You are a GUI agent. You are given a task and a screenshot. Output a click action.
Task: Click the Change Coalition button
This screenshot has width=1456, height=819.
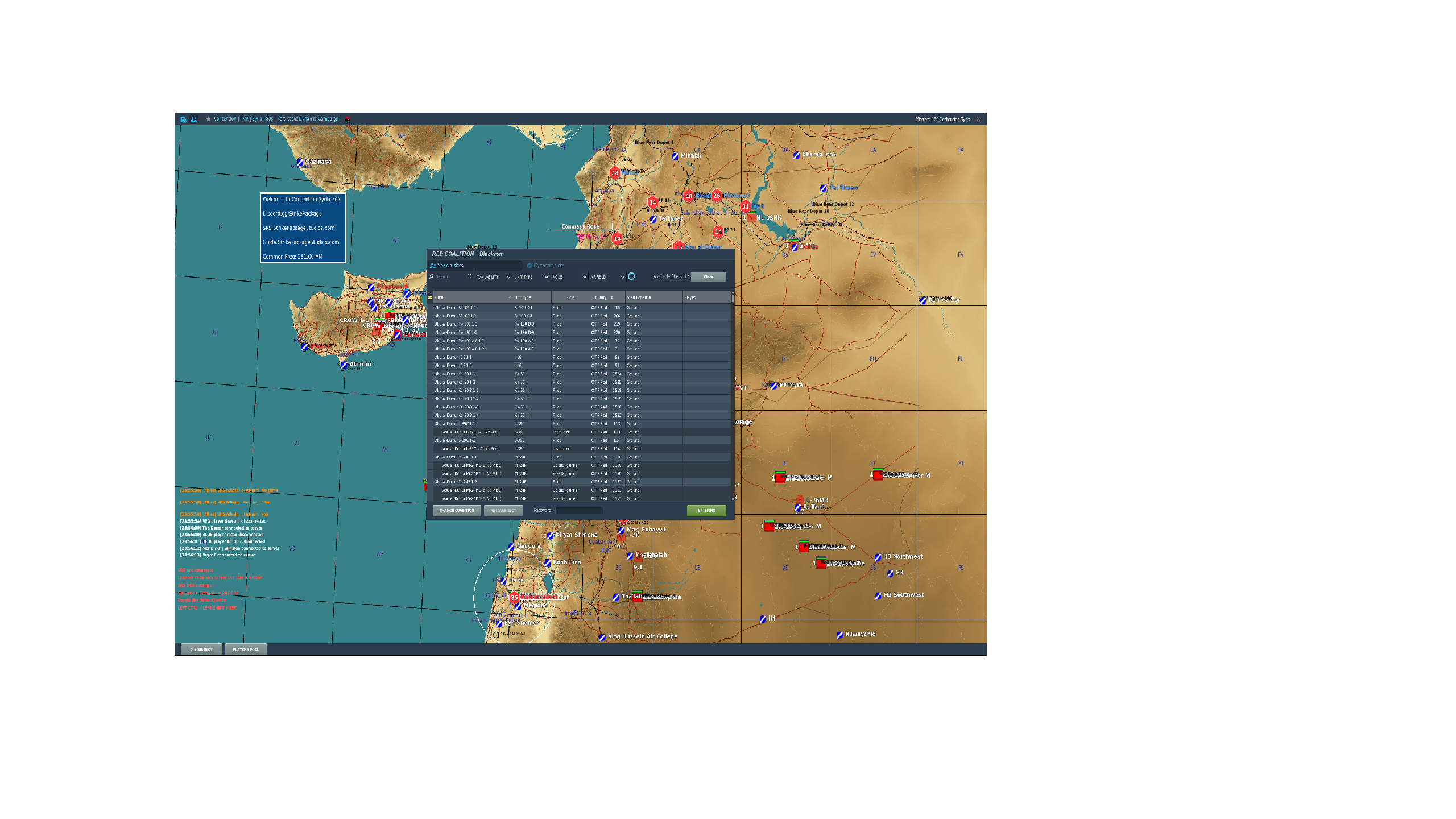coord(457,511)
